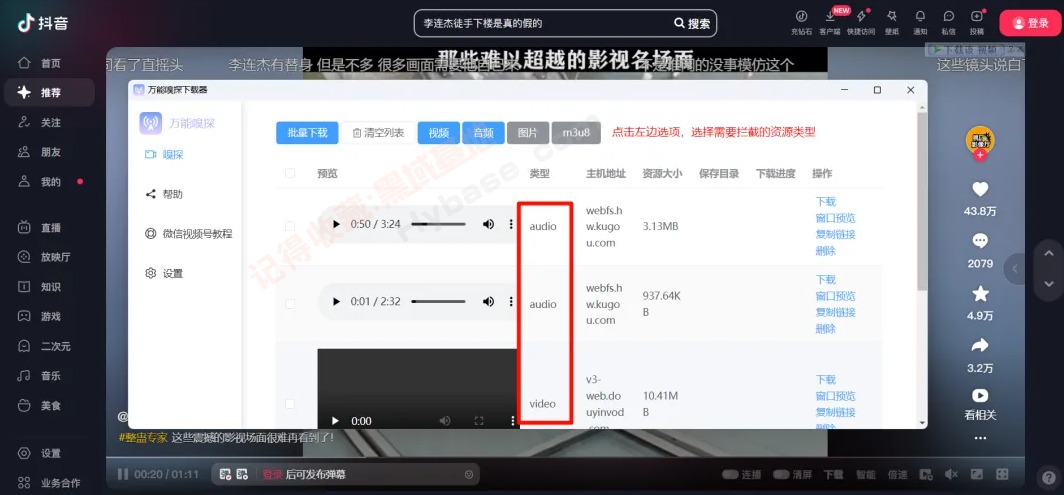
Task: Seek the 2:32 audio progress slider
Action: pyautogui.click(x=438, y=301)
